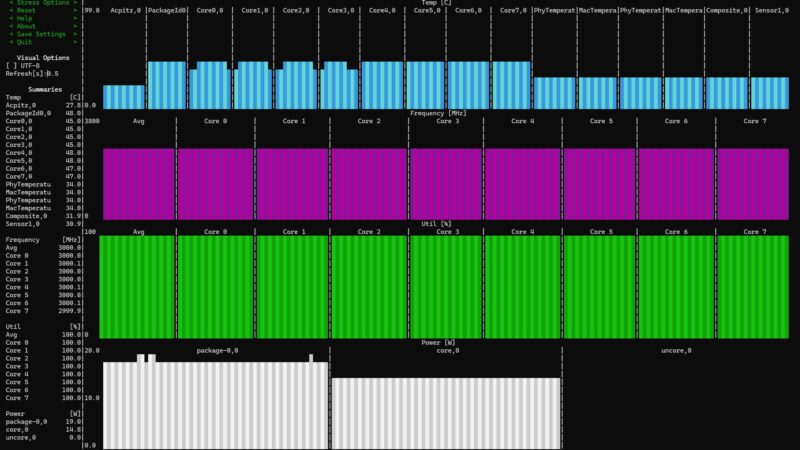The height and width of the screenshot is (450, 800).
Task: Click the PackageId0 label in Temp graph
Action: 167,10
